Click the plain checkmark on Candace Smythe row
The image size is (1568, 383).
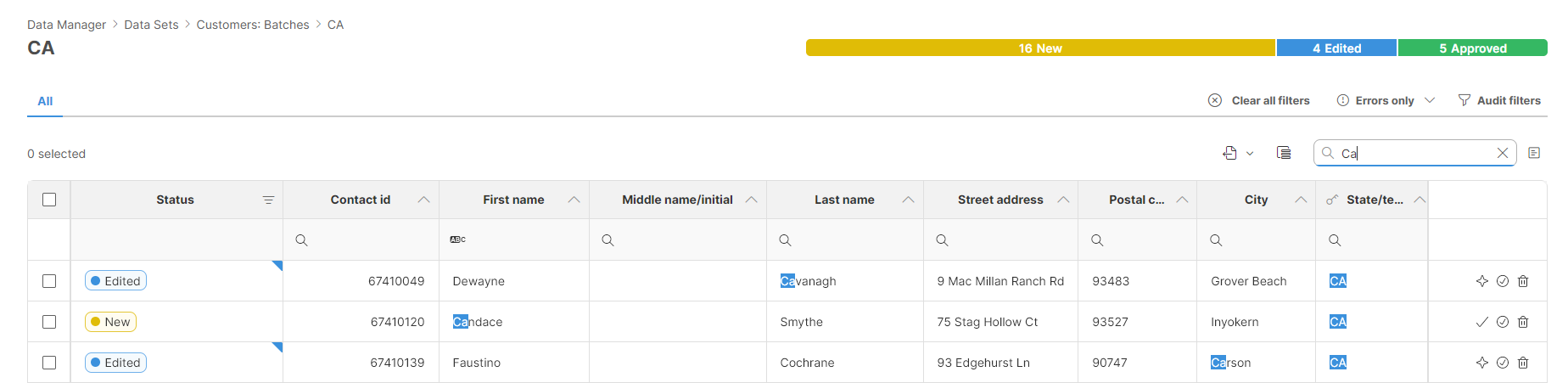click(1481, 322)
